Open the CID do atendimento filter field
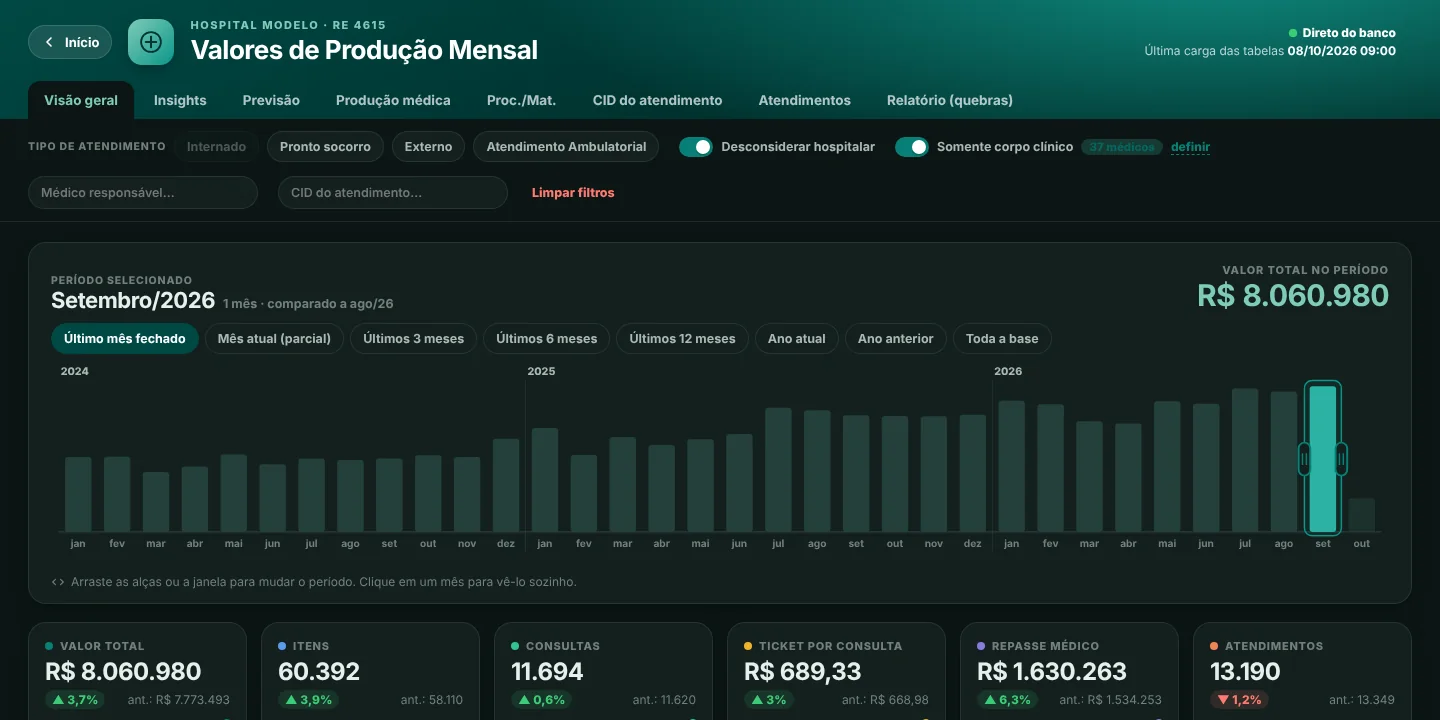The width and height of the screenshot is (1440, 720). click(x=393, y=193)
